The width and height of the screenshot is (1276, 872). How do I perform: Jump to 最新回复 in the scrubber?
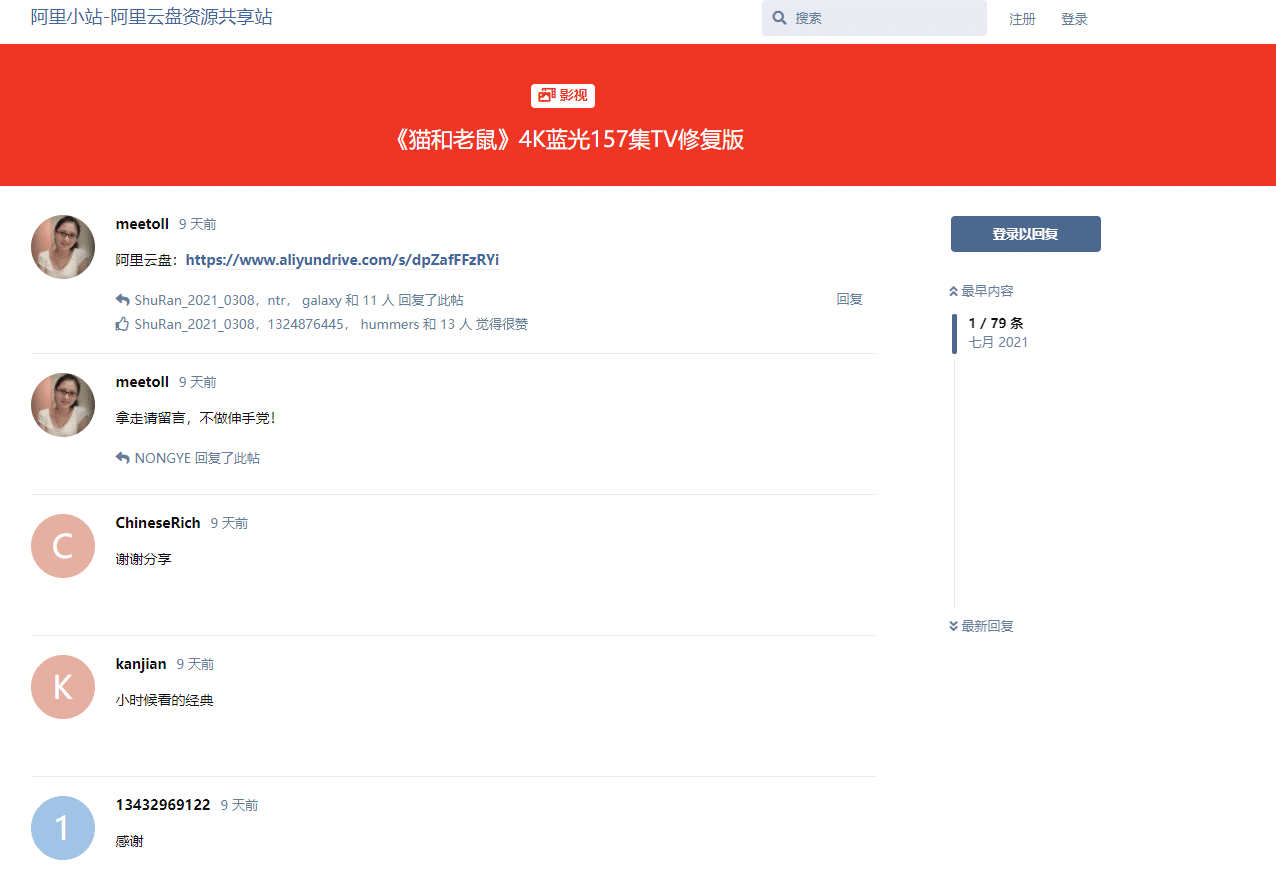click(981, 626)
